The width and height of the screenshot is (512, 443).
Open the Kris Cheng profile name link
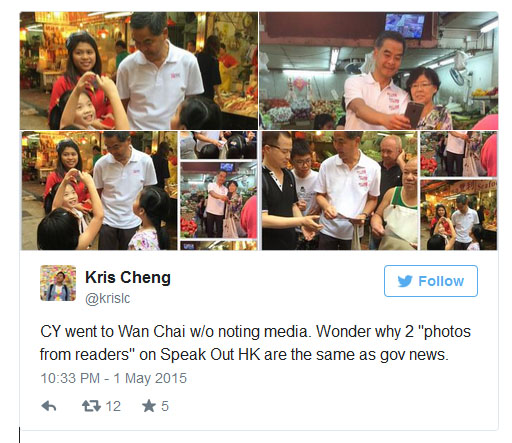tap(128, 277)
